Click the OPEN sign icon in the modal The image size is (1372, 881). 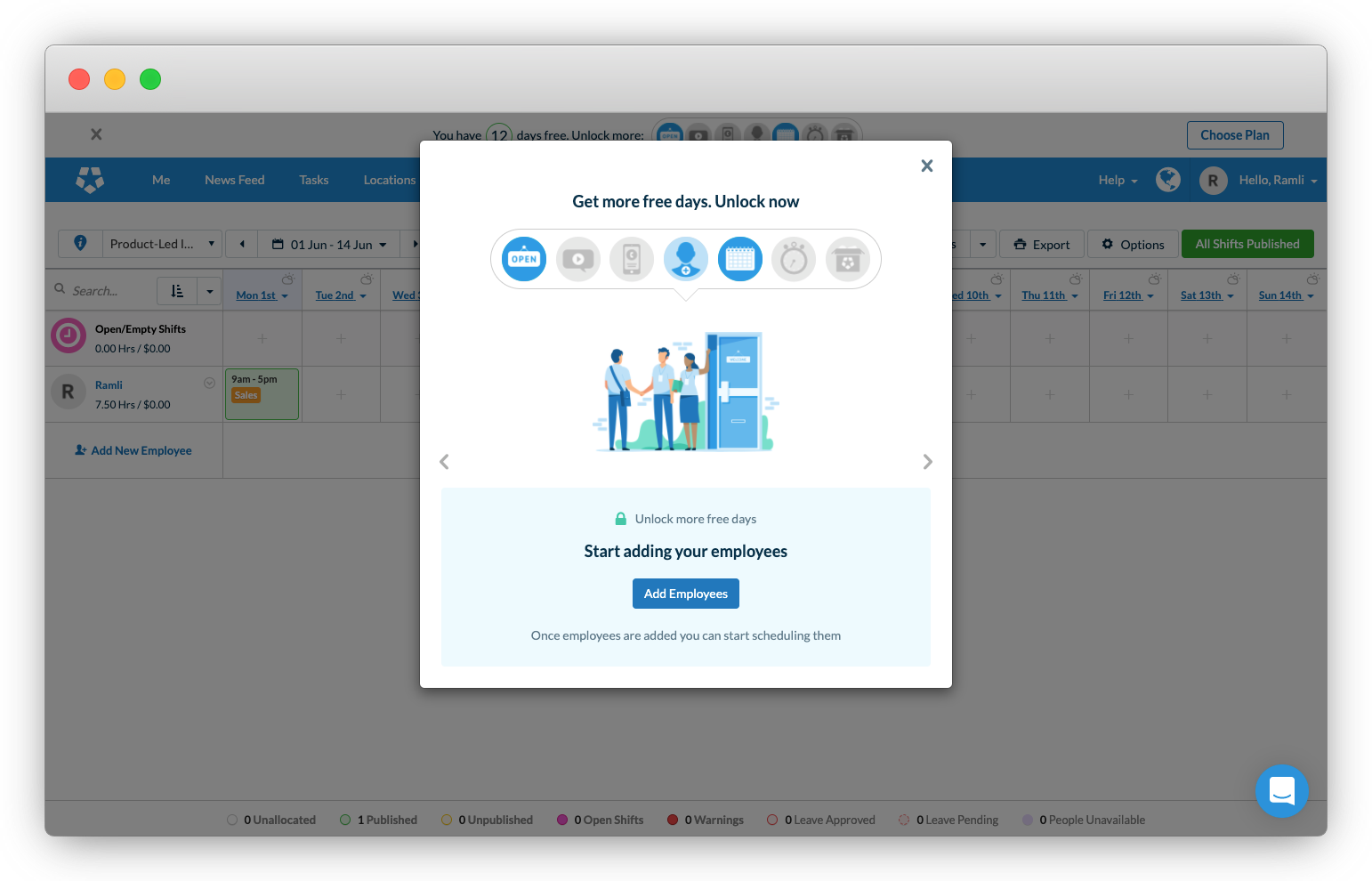524,259
